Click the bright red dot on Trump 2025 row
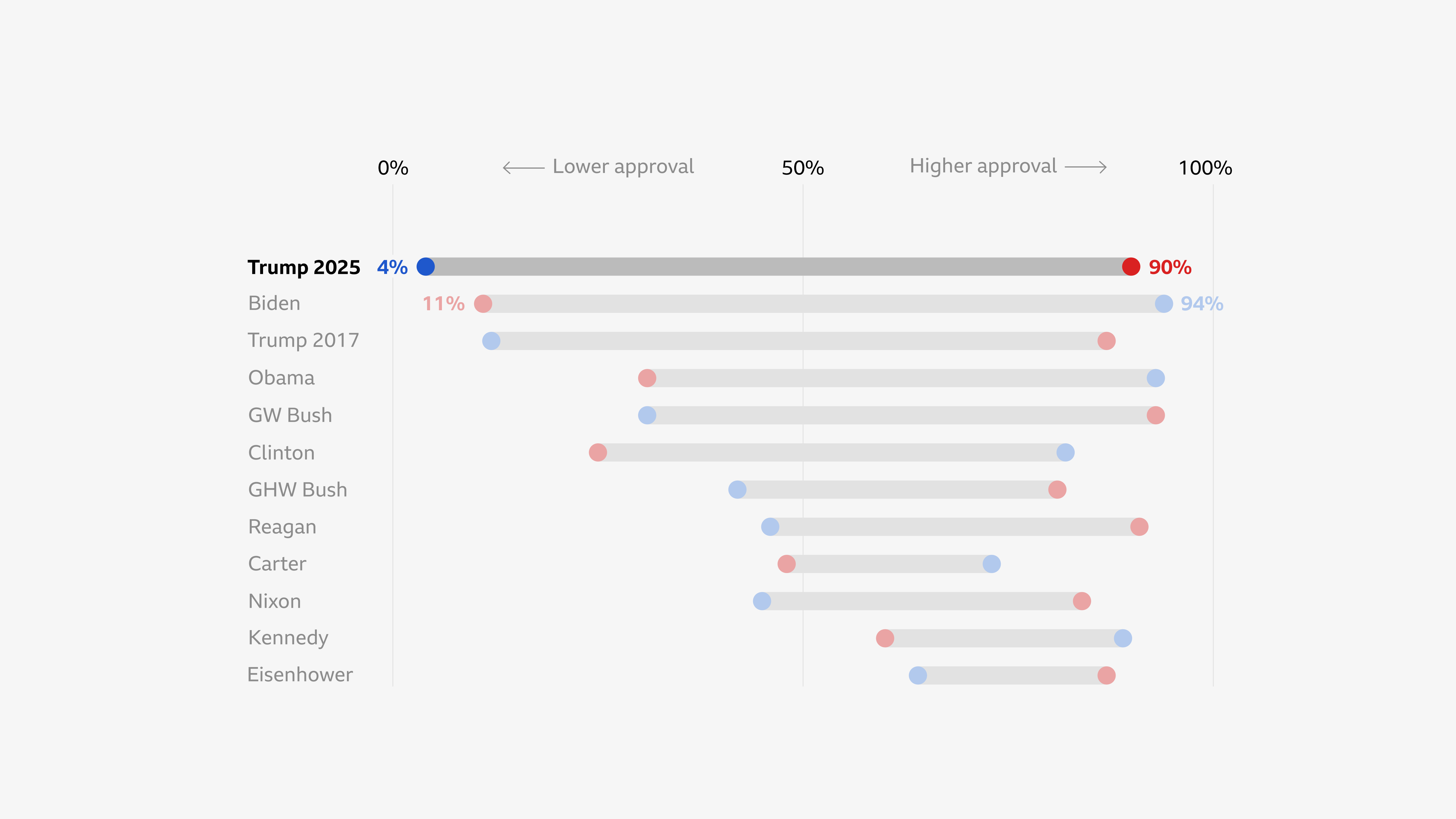Screen dimensions: 1456x819 click(1131, 267)
